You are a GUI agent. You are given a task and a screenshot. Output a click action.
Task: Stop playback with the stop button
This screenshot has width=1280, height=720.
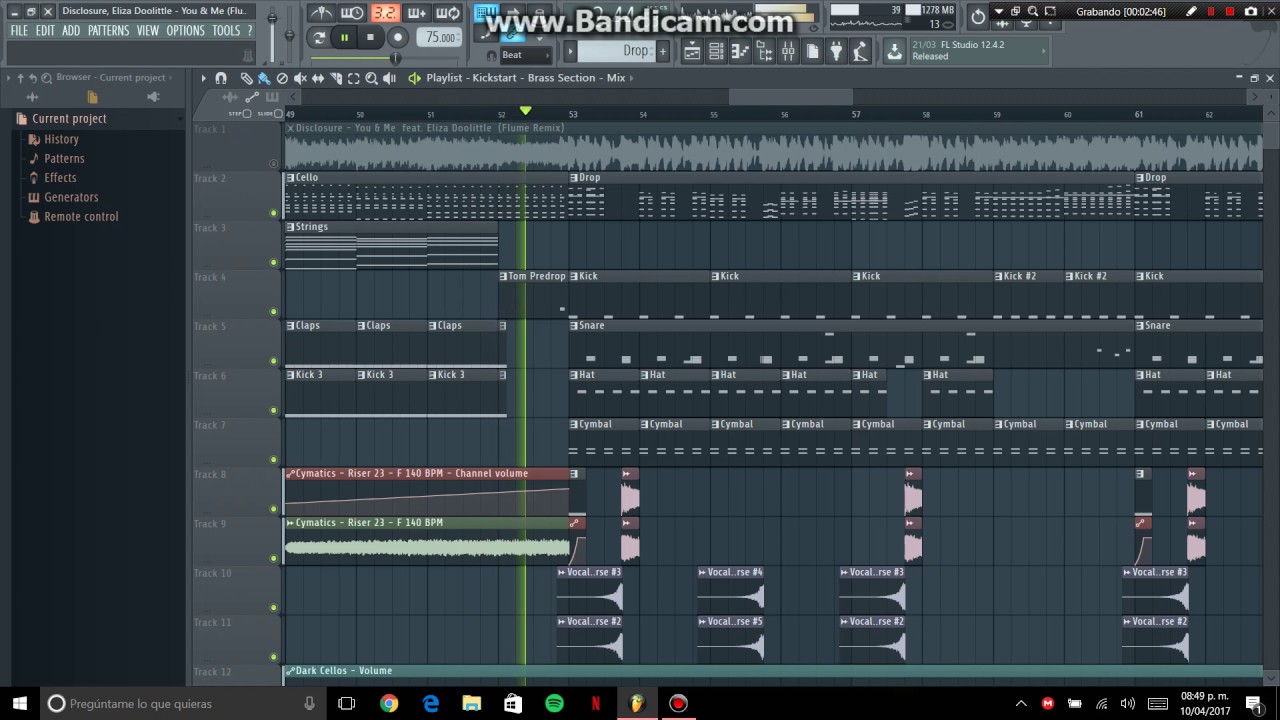370,38
